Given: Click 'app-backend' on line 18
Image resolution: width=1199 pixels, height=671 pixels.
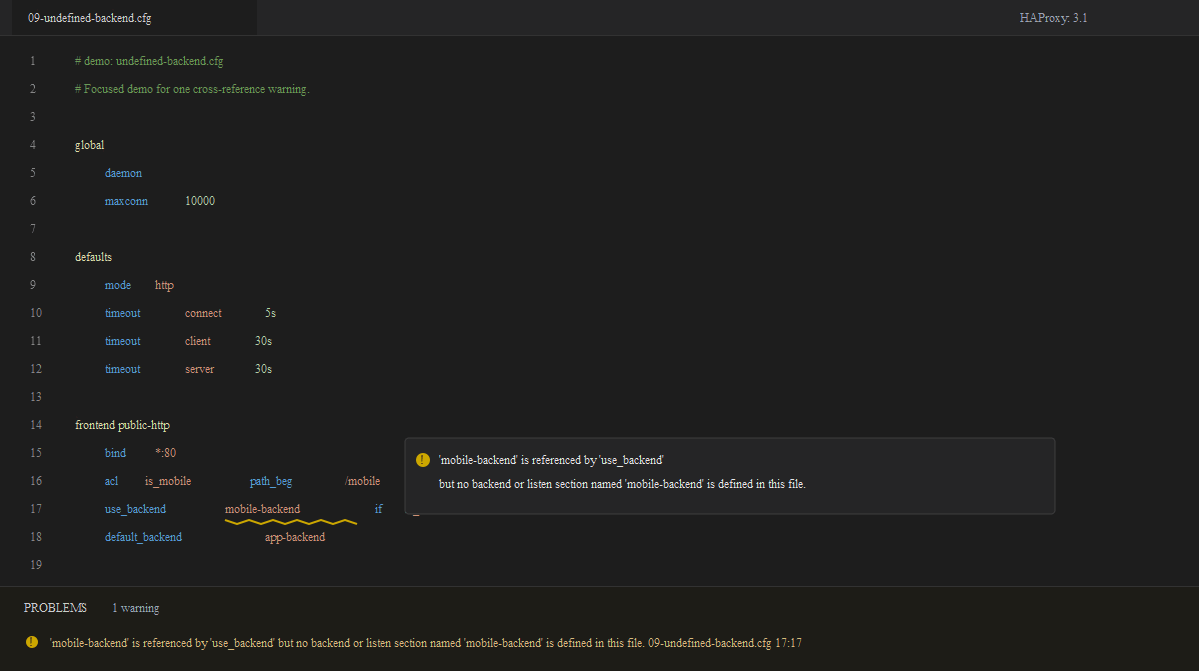Looking at the screenshot, I should [295, 537].
